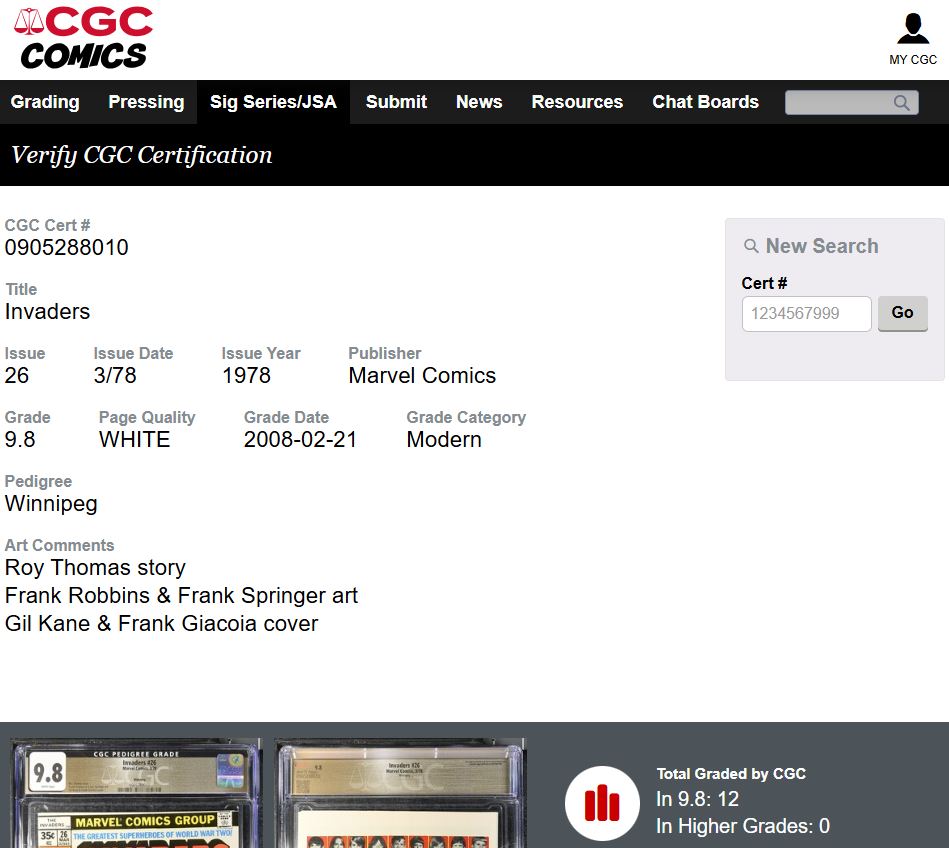Click the CGC Comics logo
This screenshot has width=949, height=848.
tap(84, 38)
